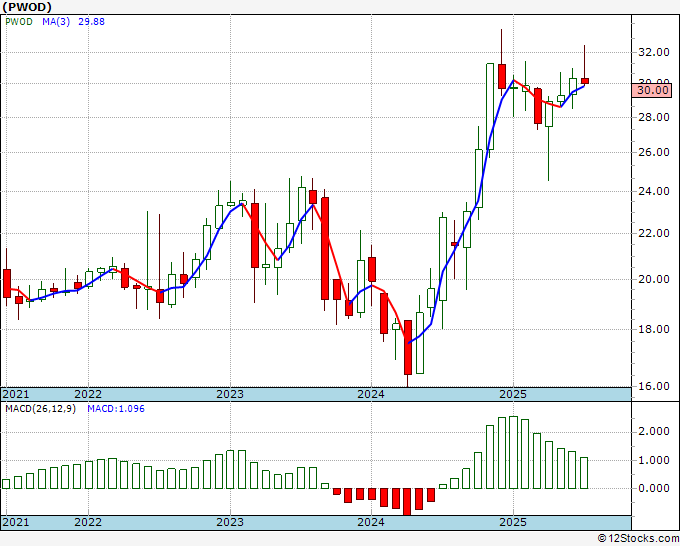Click the 28.00 price axis label
Screen dimensions: 680x546
click(x=654, y=118)
